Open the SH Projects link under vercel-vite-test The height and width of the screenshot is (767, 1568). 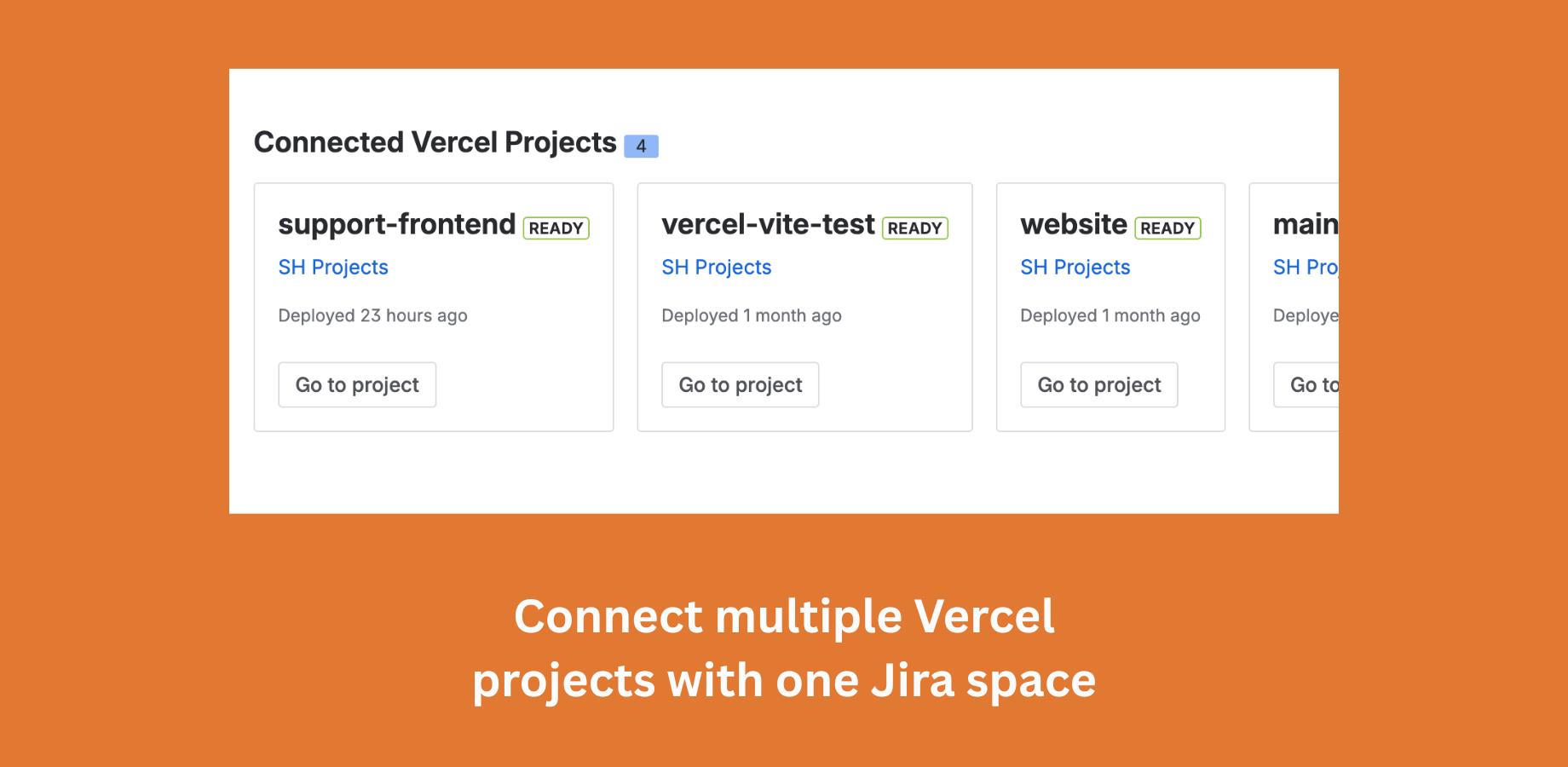pyautogui.click(x=717, y=267)
